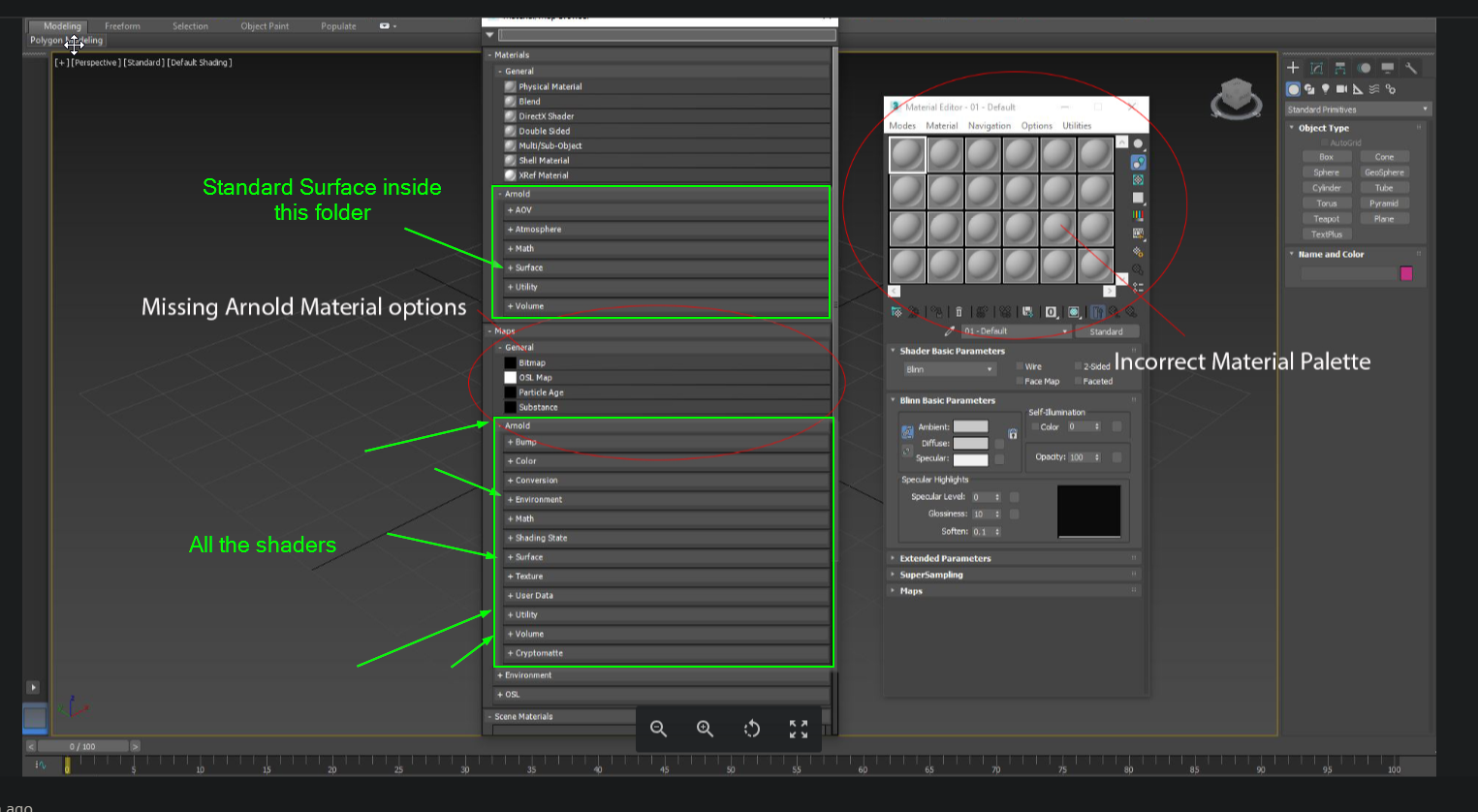Expand image to fullscreen view
1478x812 pixels.
[799, 729]
